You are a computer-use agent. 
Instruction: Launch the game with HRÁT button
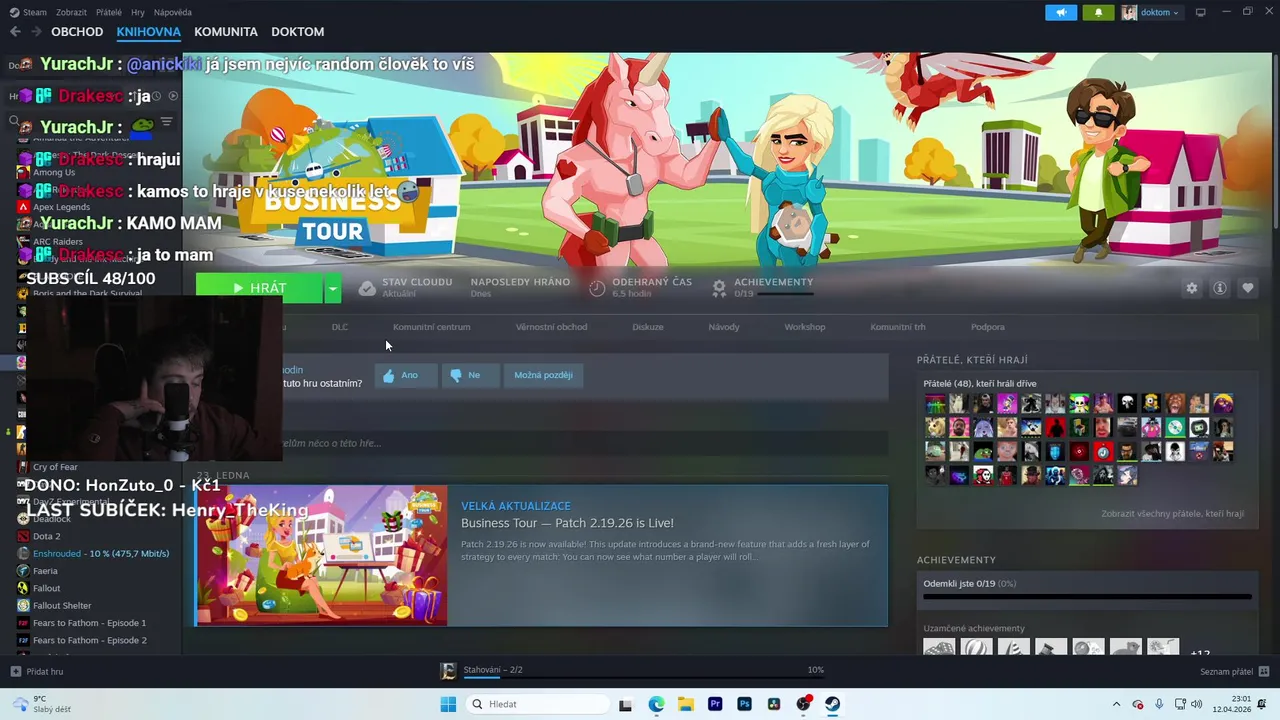(x=259, y=288)
